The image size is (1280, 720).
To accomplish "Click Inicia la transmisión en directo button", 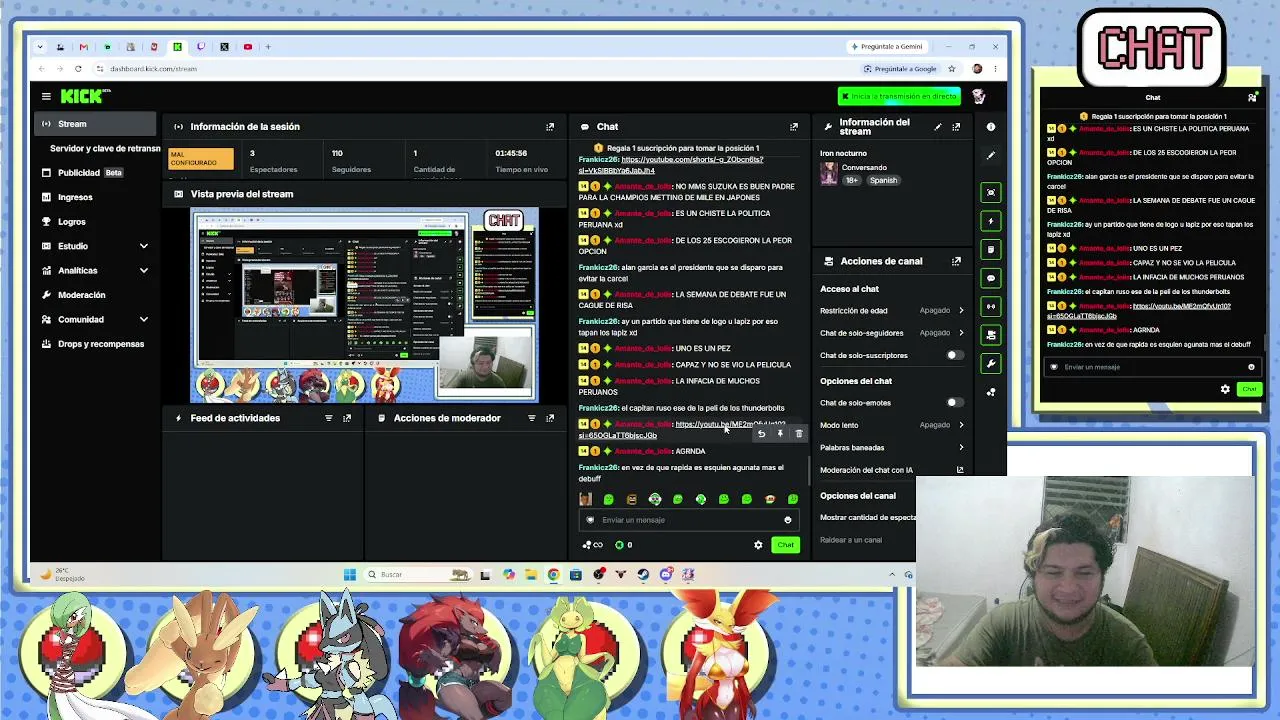I will point(899,96).
